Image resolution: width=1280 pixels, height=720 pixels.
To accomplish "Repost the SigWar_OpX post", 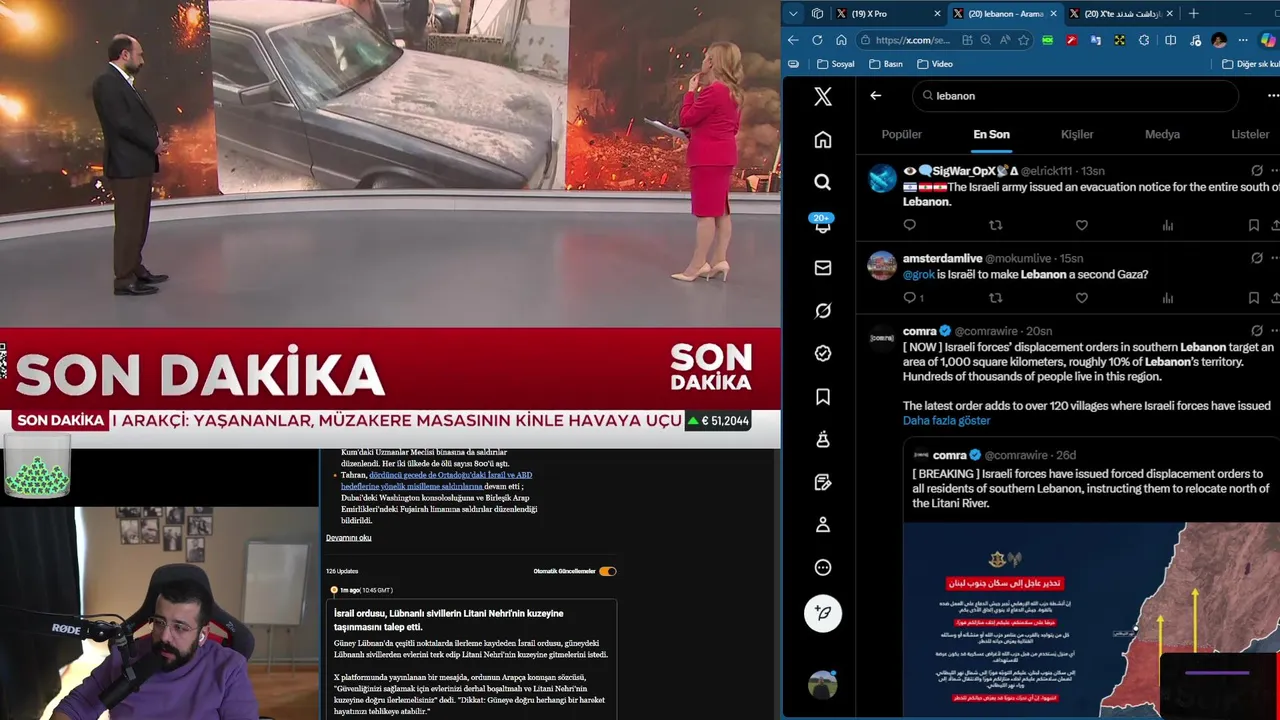I will tap(995, 225).
